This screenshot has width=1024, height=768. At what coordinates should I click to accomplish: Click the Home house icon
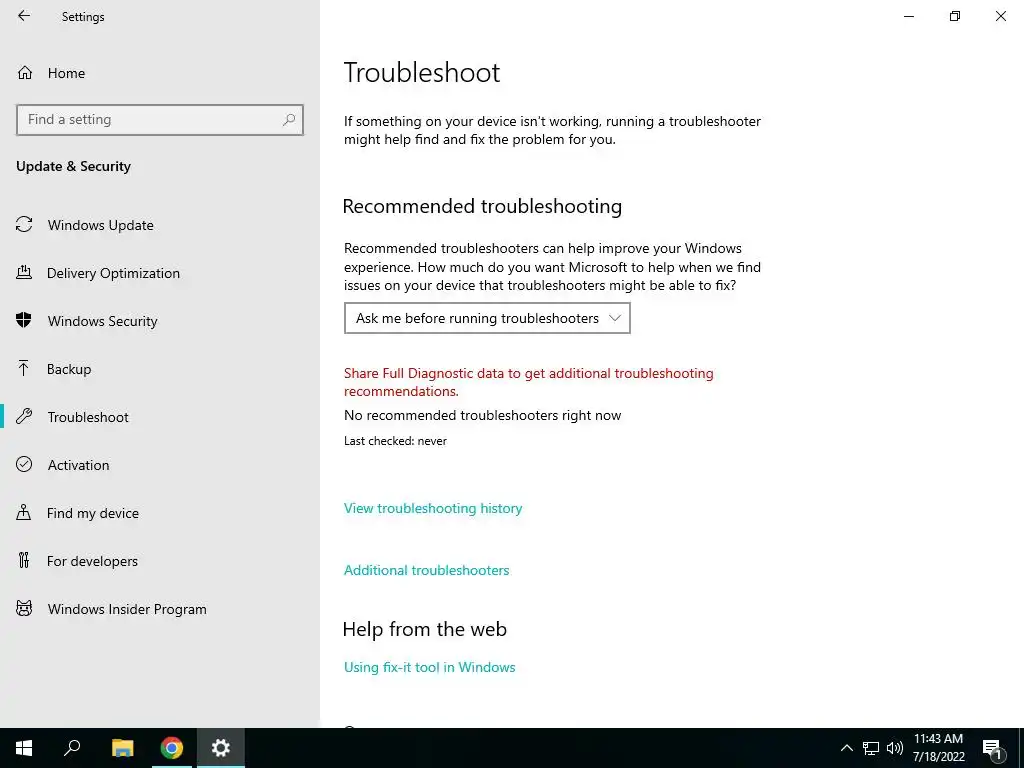25,72
